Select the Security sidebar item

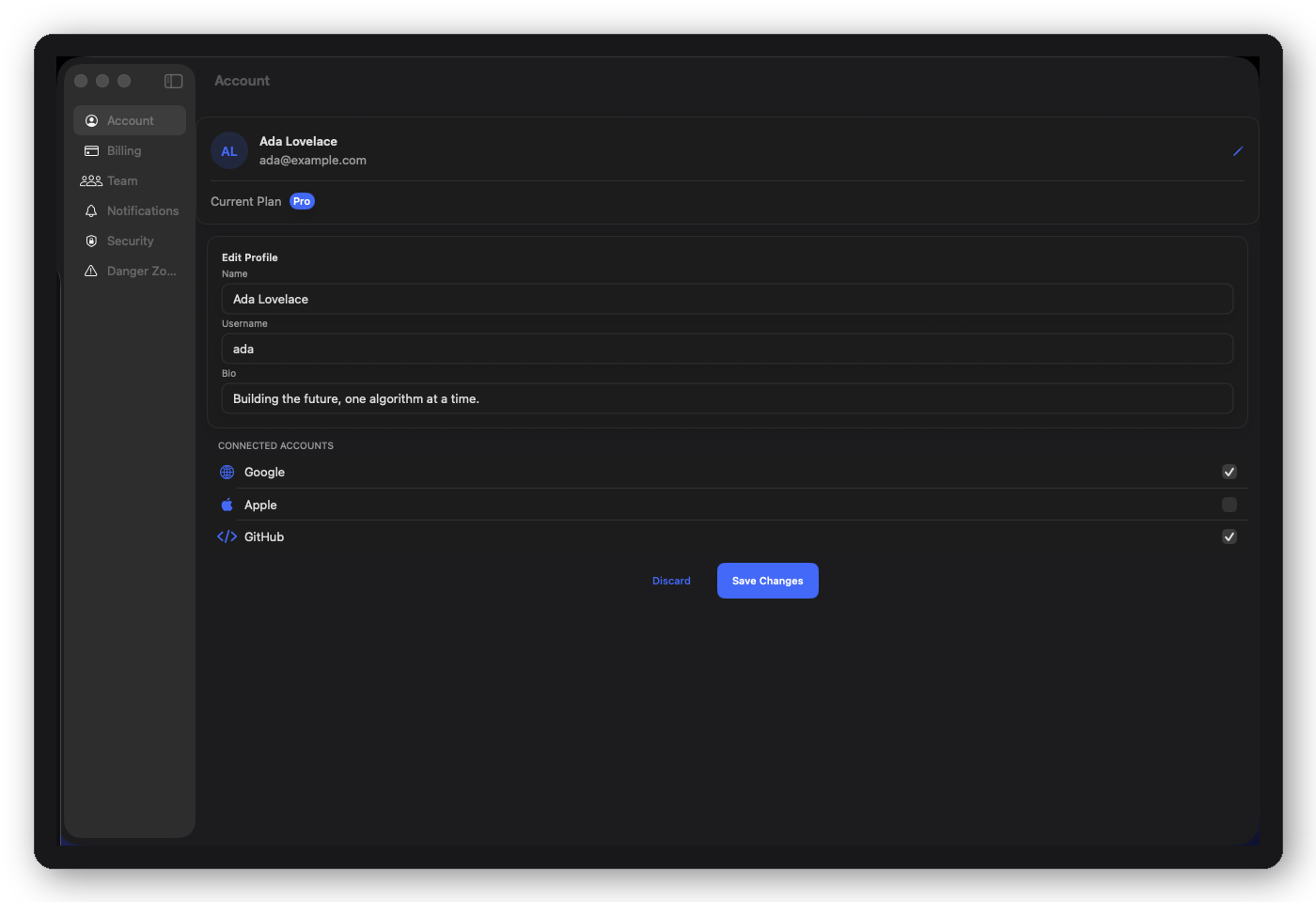(130, 241)
